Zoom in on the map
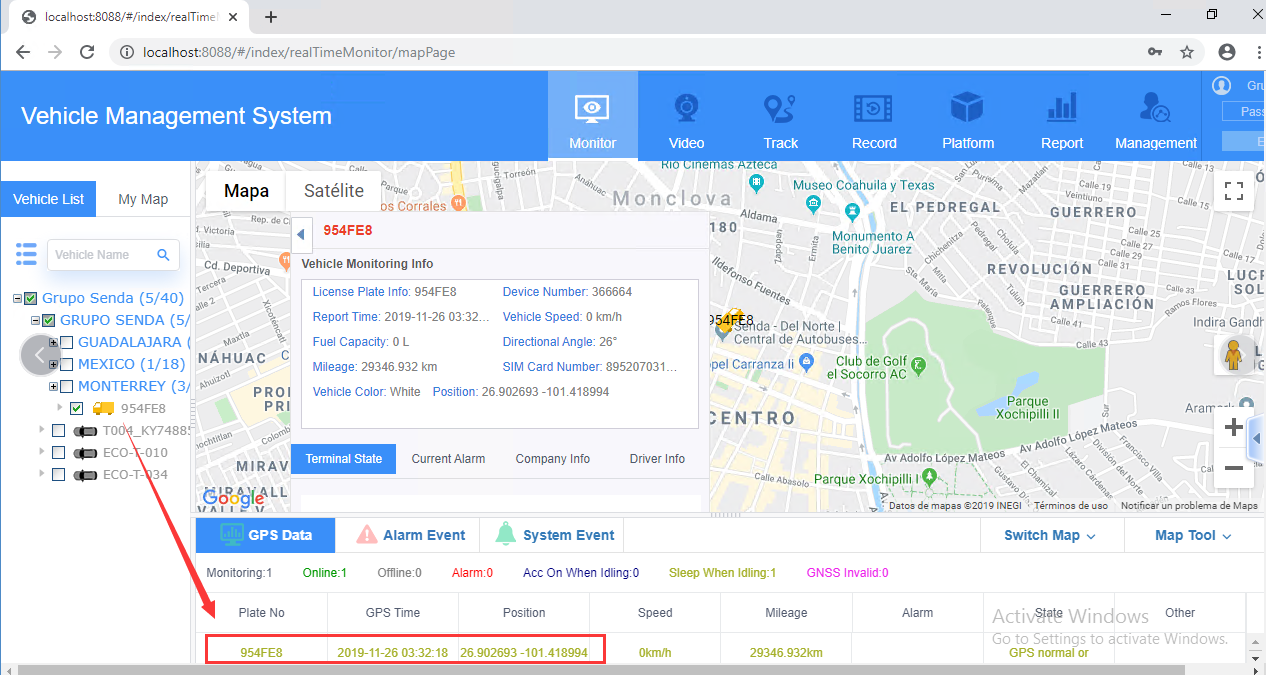The width and height of the screenshot is (1266, 675). tap(1234, 428)
